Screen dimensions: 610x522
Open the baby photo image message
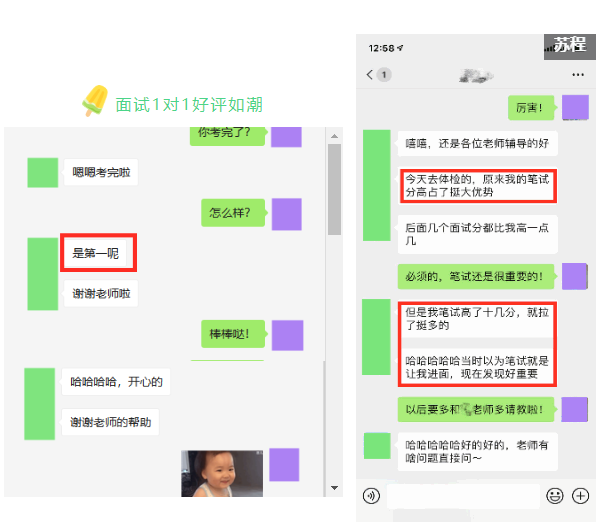(x=222, y=473)
